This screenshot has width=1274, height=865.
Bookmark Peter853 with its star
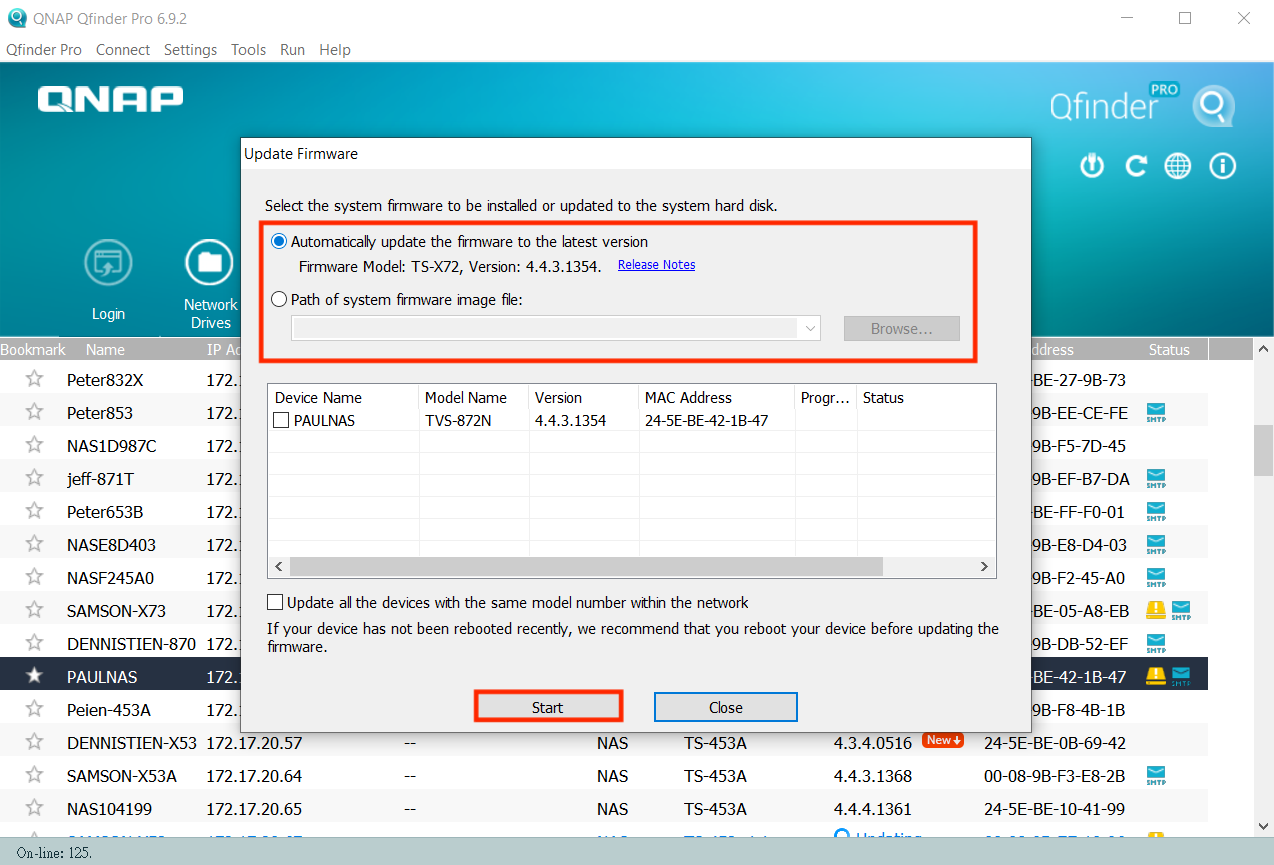[x=35, y=412]
